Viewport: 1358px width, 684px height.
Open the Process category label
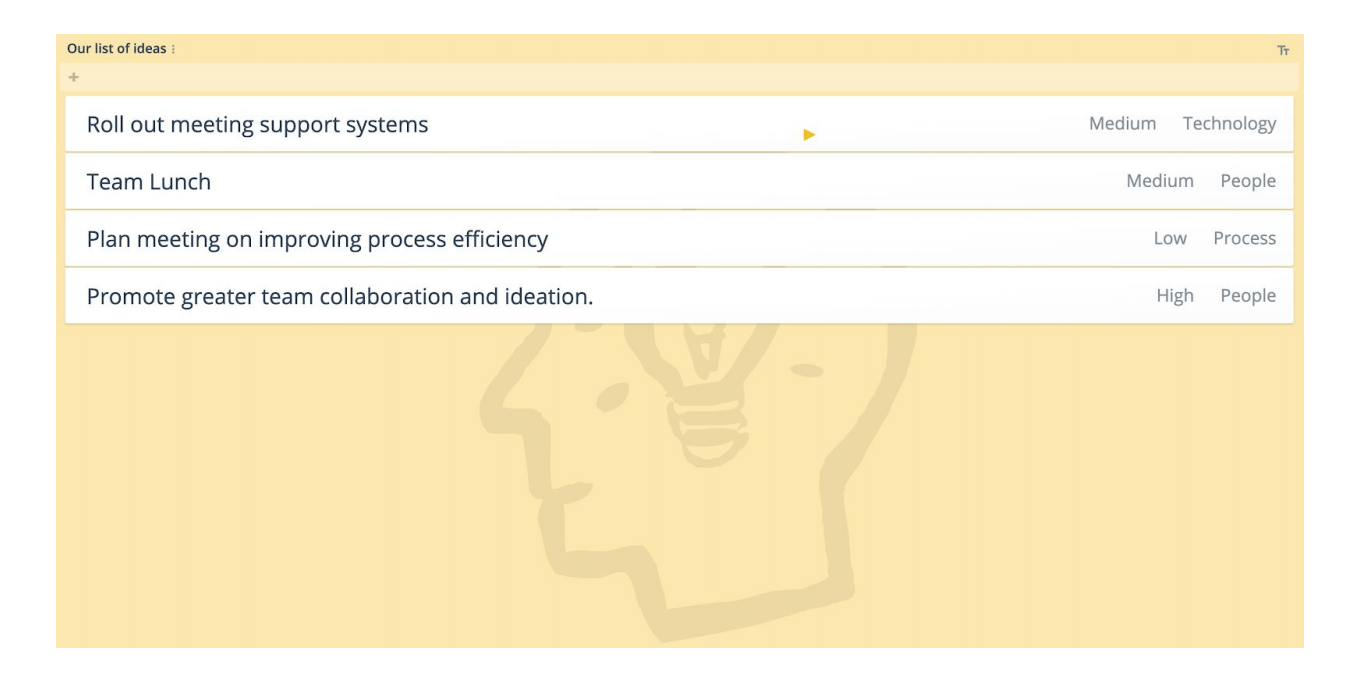point(1245,239)
